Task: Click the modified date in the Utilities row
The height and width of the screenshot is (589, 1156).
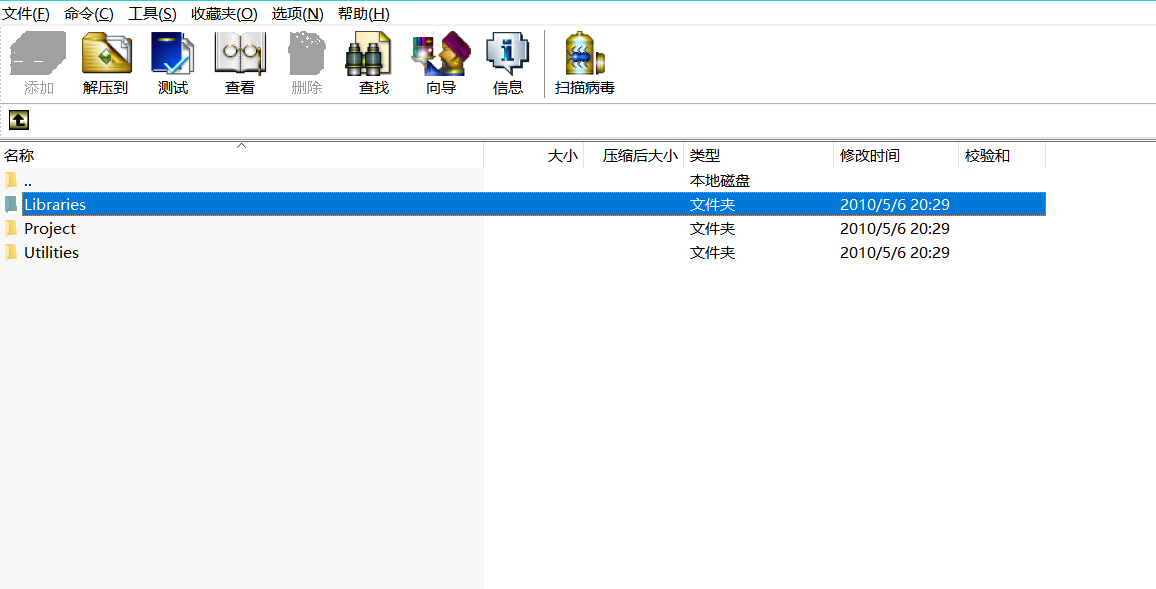Action: pos(895,252)
